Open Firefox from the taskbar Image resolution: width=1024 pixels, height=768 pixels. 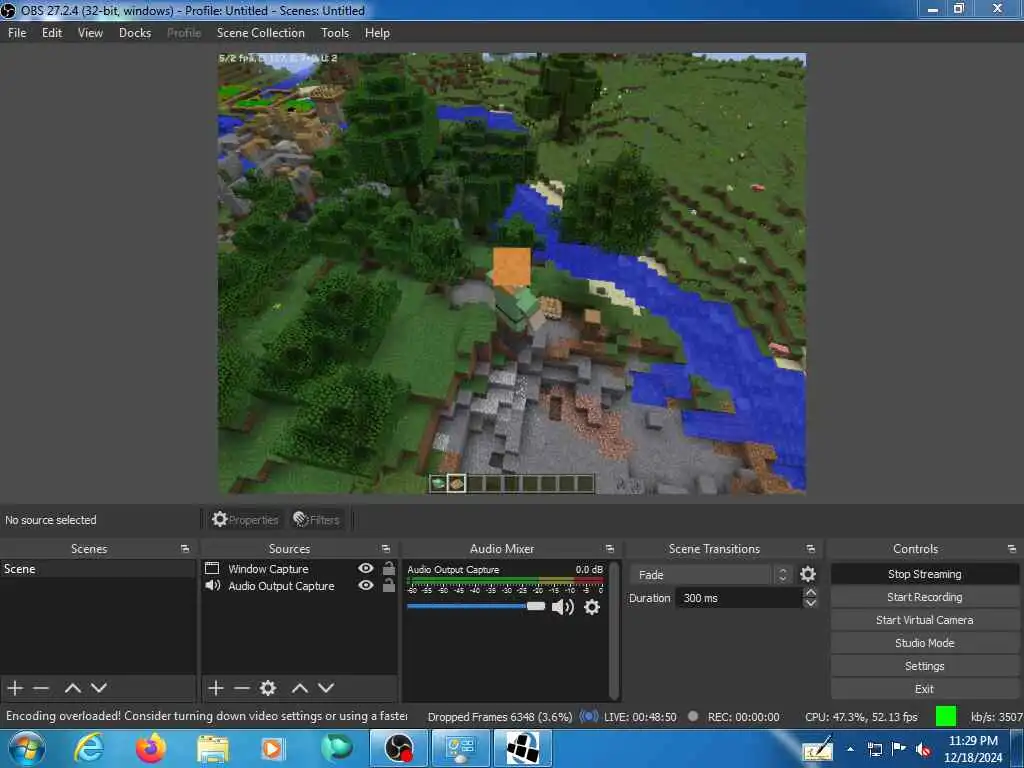pos(151,748)
